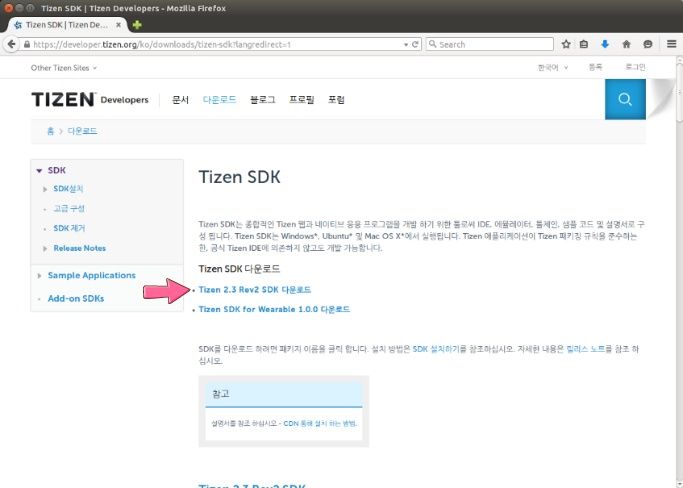Click the 홈 breadcrumb link
The width and height of the screenshot is (683, 488).
click(51, 131)
